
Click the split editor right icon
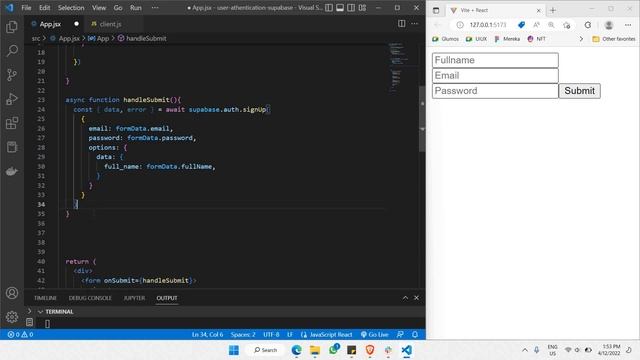tap(402, 24)
